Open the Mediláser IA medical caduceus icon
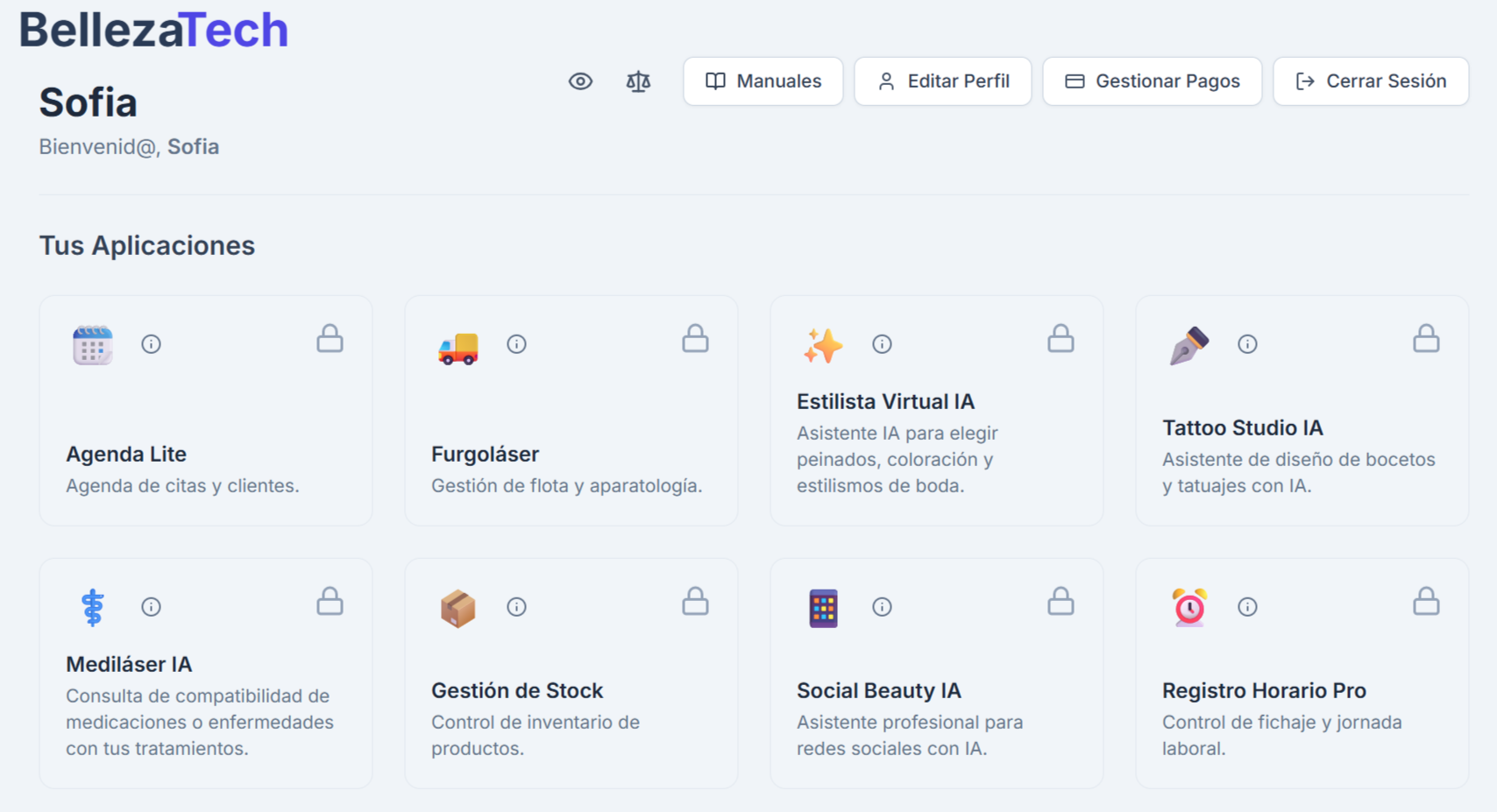The width and height of the screenshot is (1497, 812). point(92,607)
